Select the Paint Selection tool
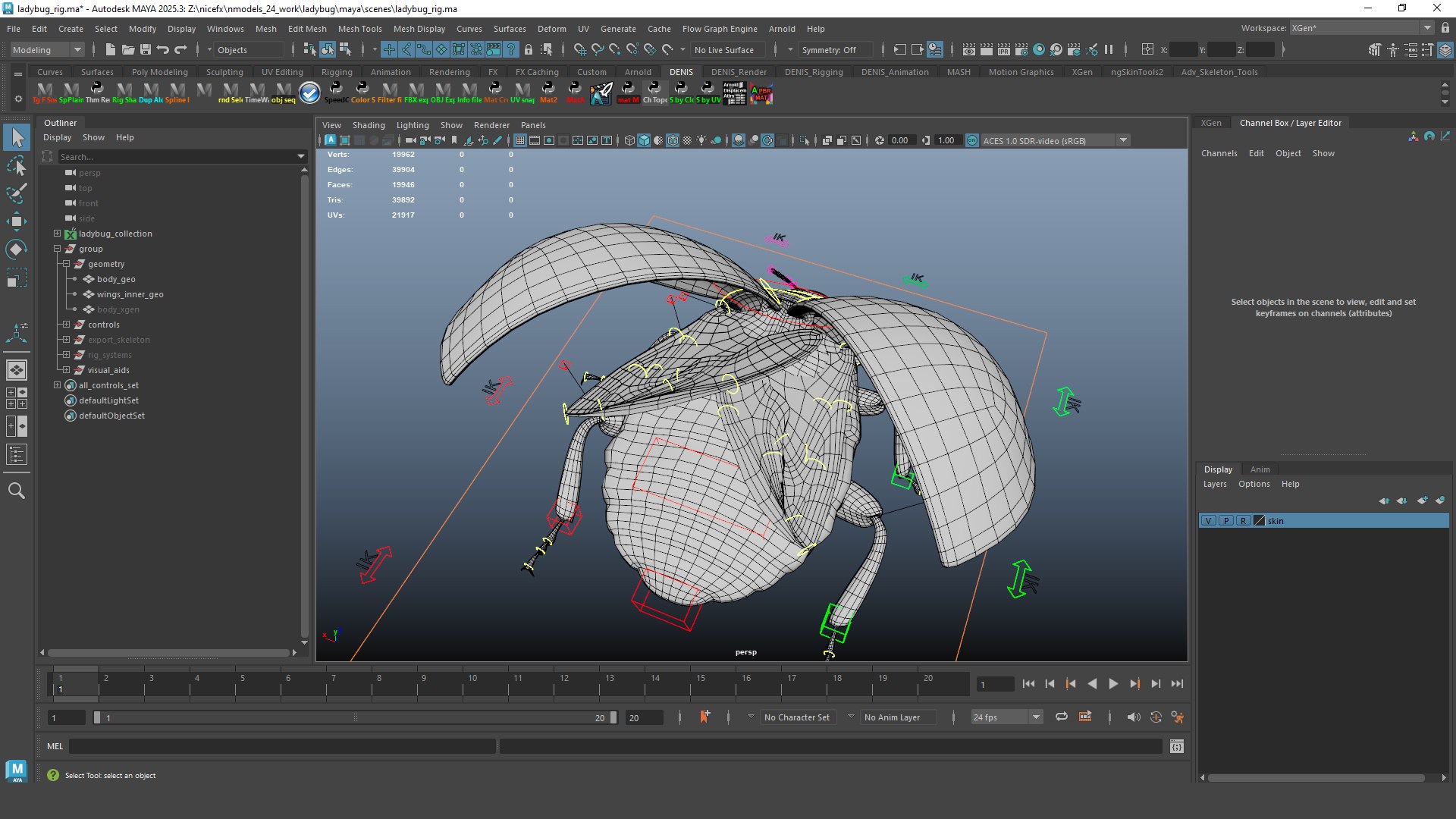The width and height of the screenshot is (1456, 819). 17,193
